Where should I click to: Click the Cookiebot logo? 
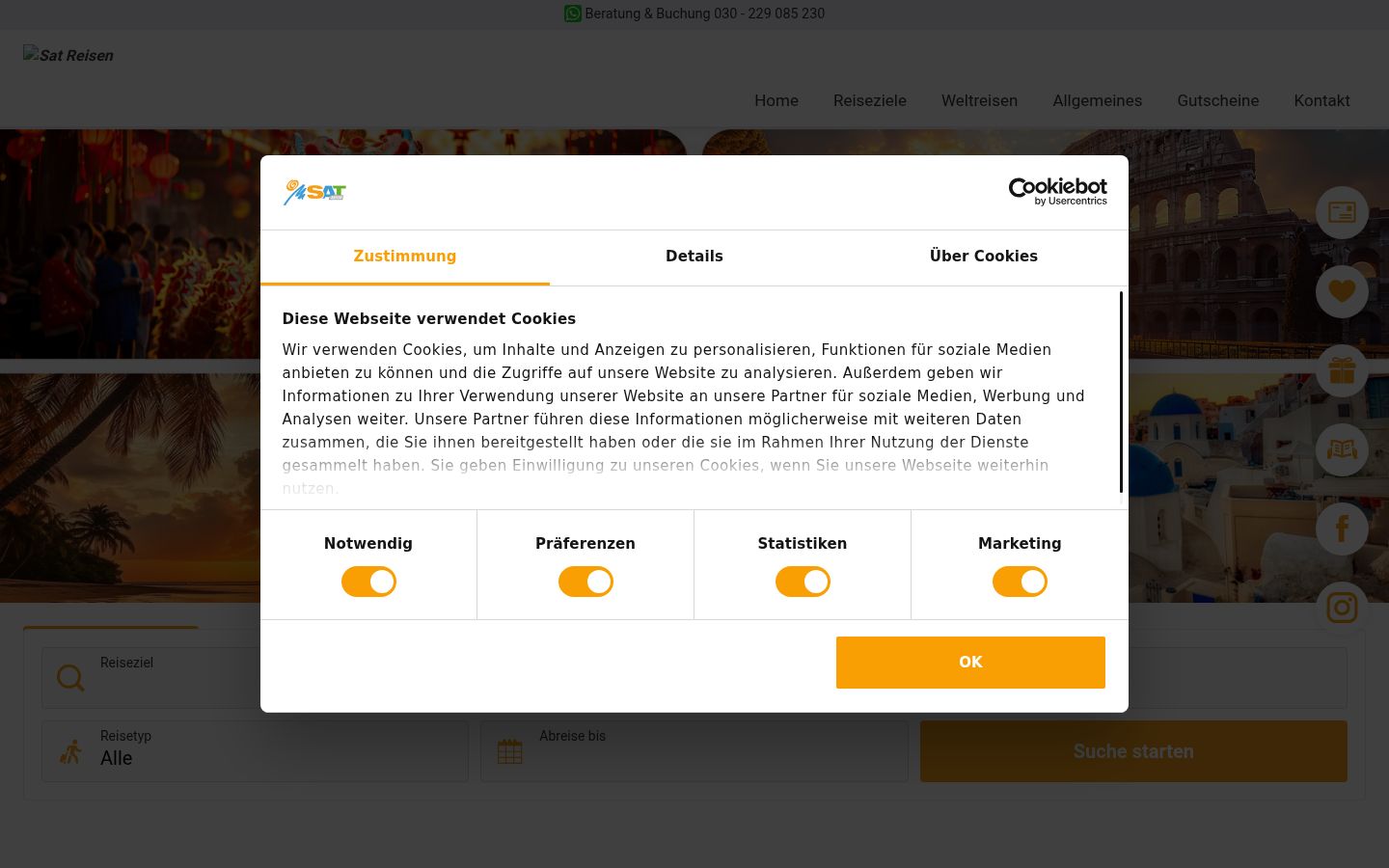1057,192
